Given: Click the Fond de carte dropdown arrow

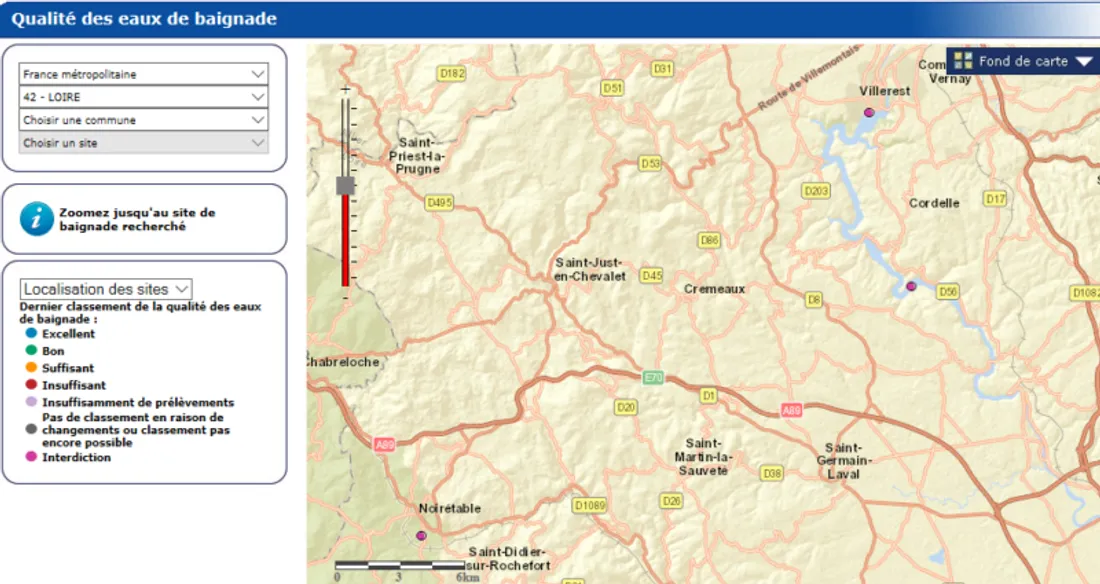Looking at the screenshot, I should [1084, 62].
